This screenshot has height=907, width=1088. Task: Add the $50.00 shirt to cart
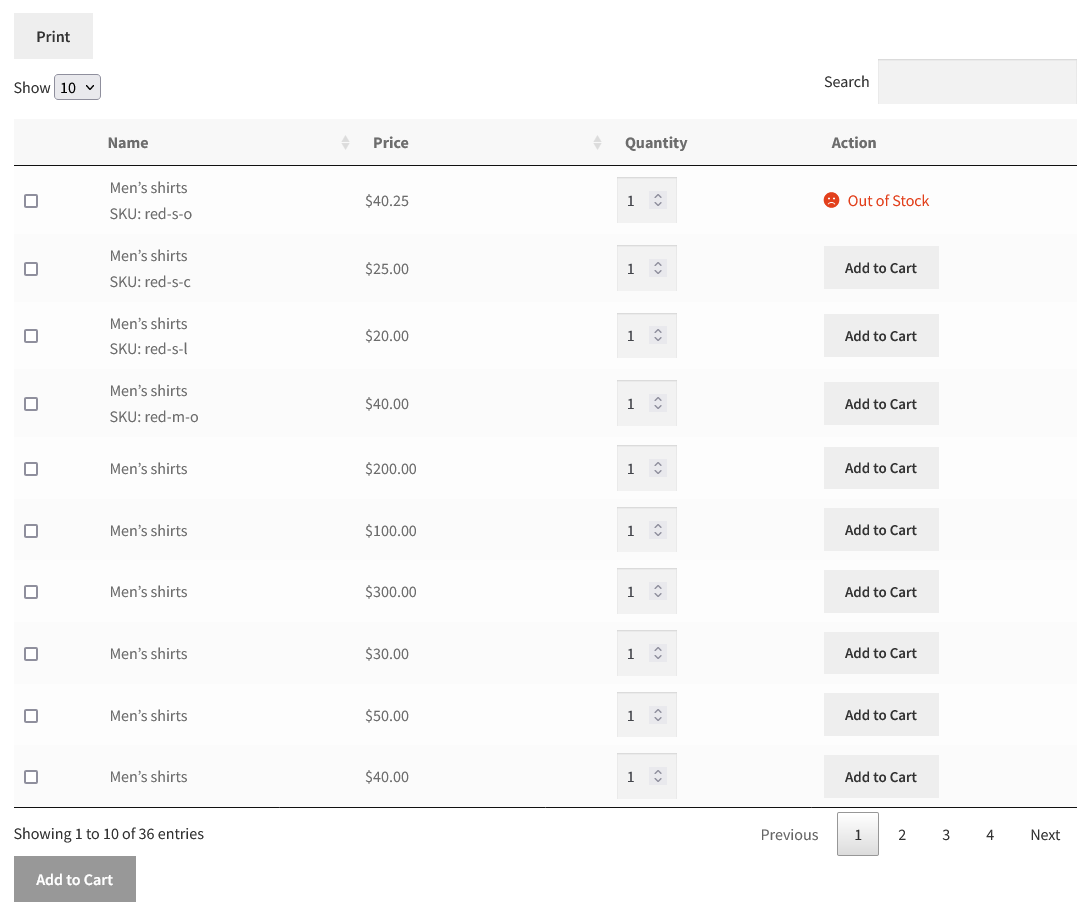click(x=881, y=715)
